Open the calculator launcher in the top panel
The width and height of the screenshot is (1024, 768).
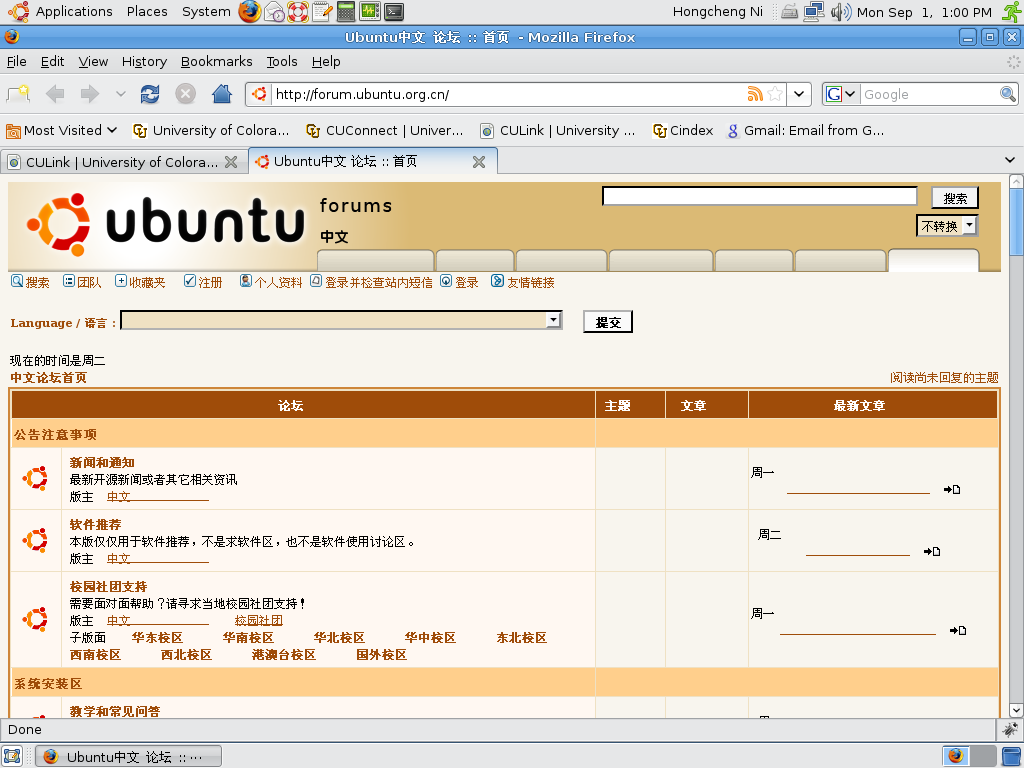pyautogui.click(x=345, y=12)
